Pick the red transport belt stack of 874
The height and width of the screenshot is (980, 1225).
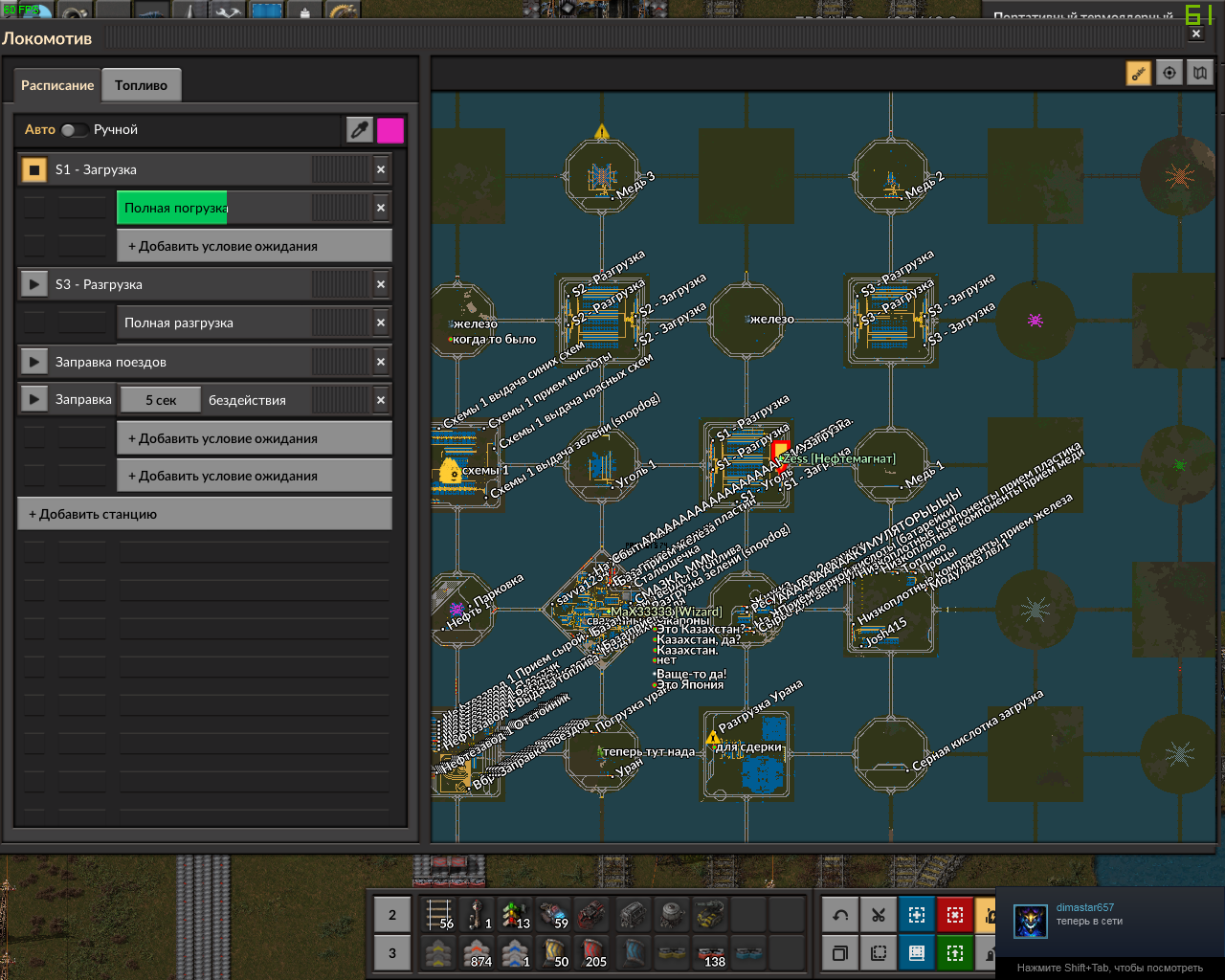(x=479, y=953)
